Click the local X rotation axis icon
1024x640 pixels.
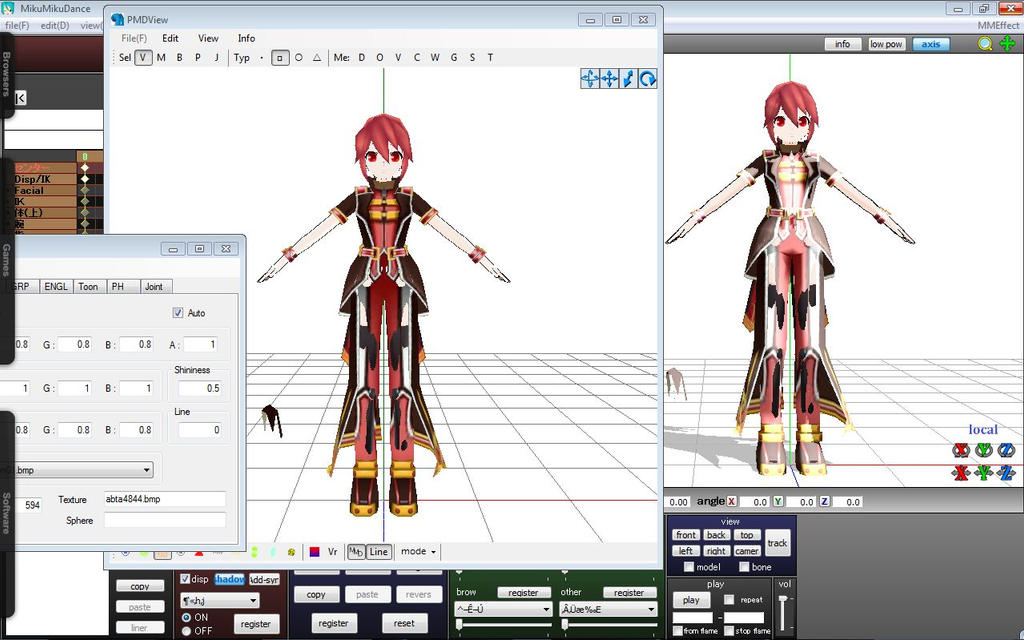pyautogui.click(x=961, y=450)
